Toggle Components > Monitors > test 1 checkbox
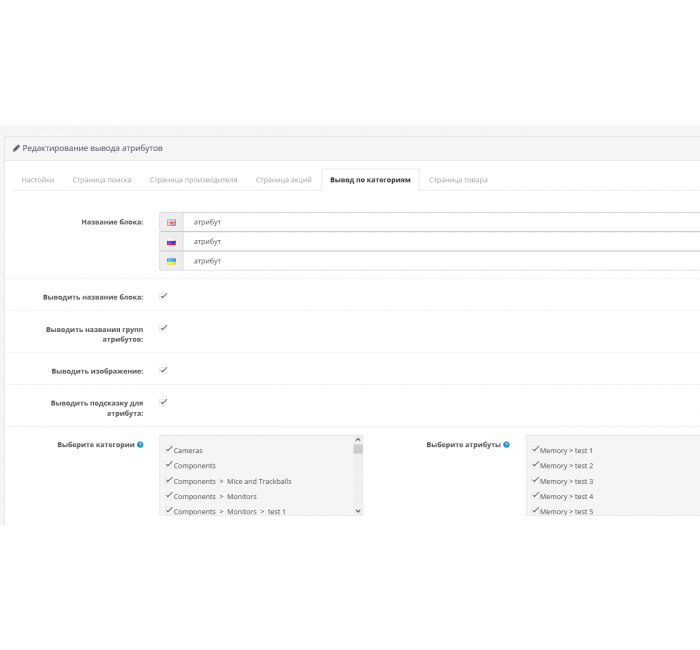Viewport: 700px width, 650px height. point(169,510)
